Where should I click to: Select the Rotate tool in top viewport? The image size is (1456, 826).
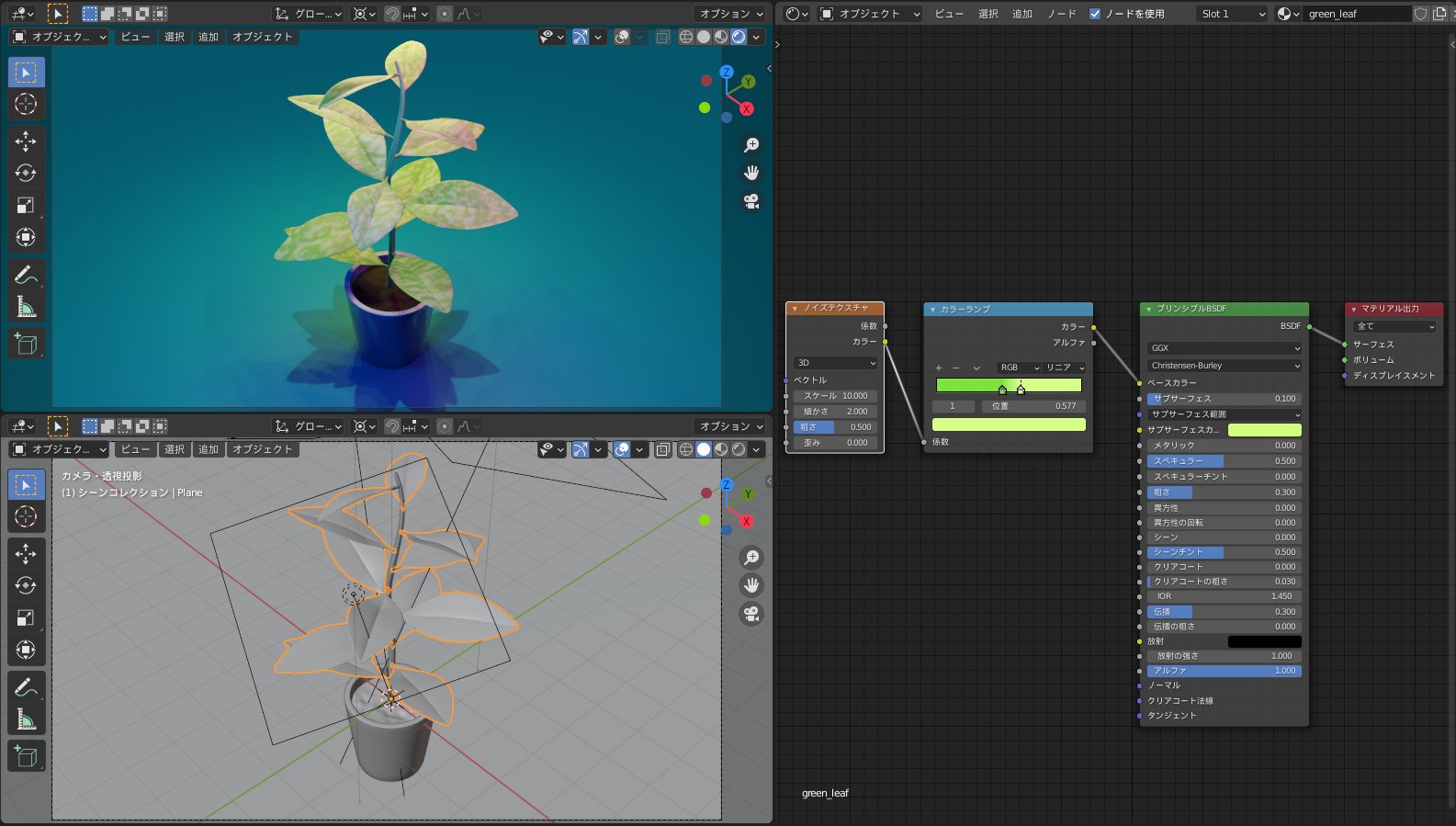point(26,173)
